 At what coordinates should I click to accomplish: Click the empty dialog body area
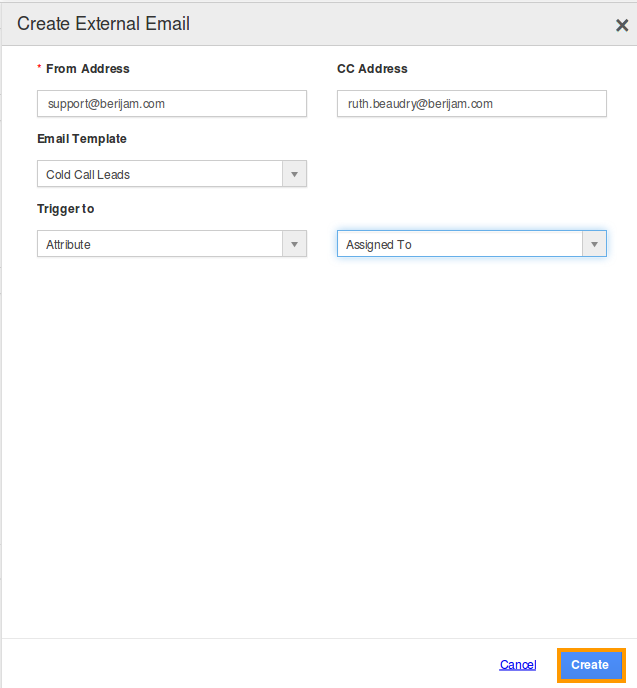tap(319, 439)
